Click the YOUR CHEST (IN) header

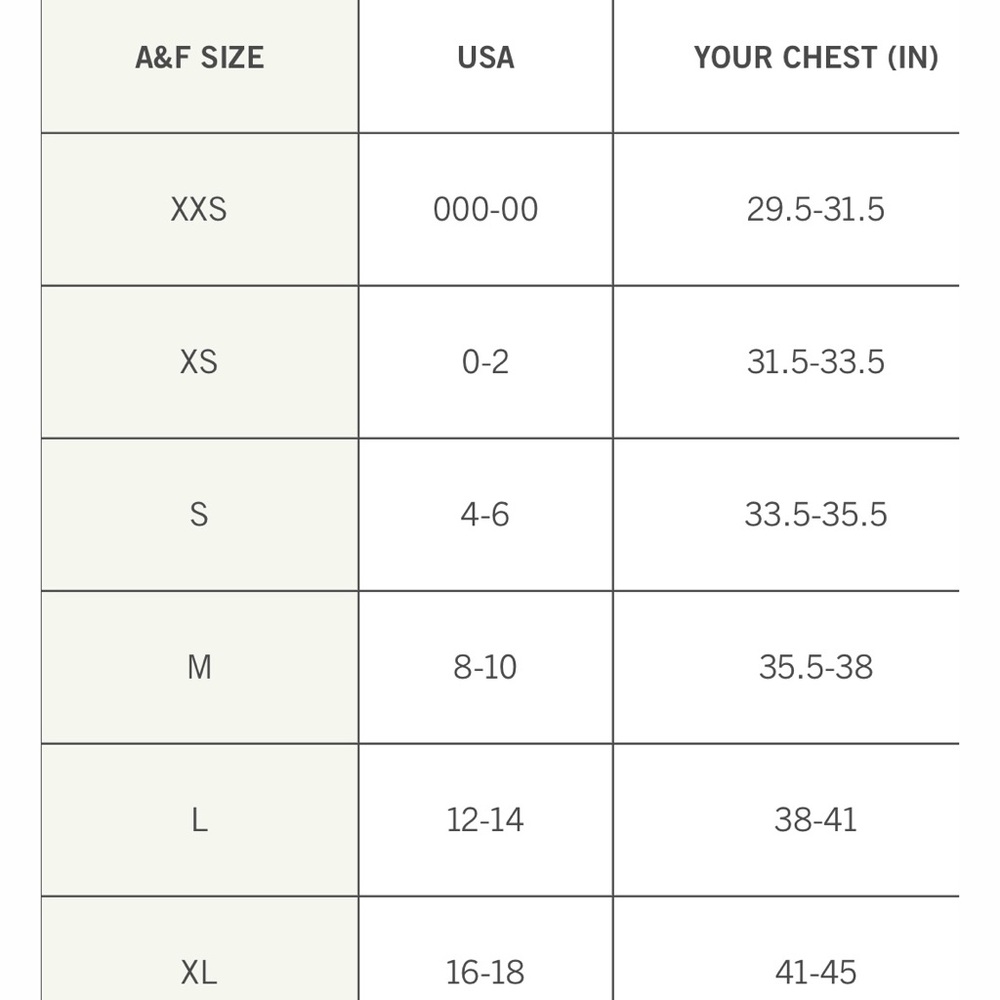click(816, 58)
